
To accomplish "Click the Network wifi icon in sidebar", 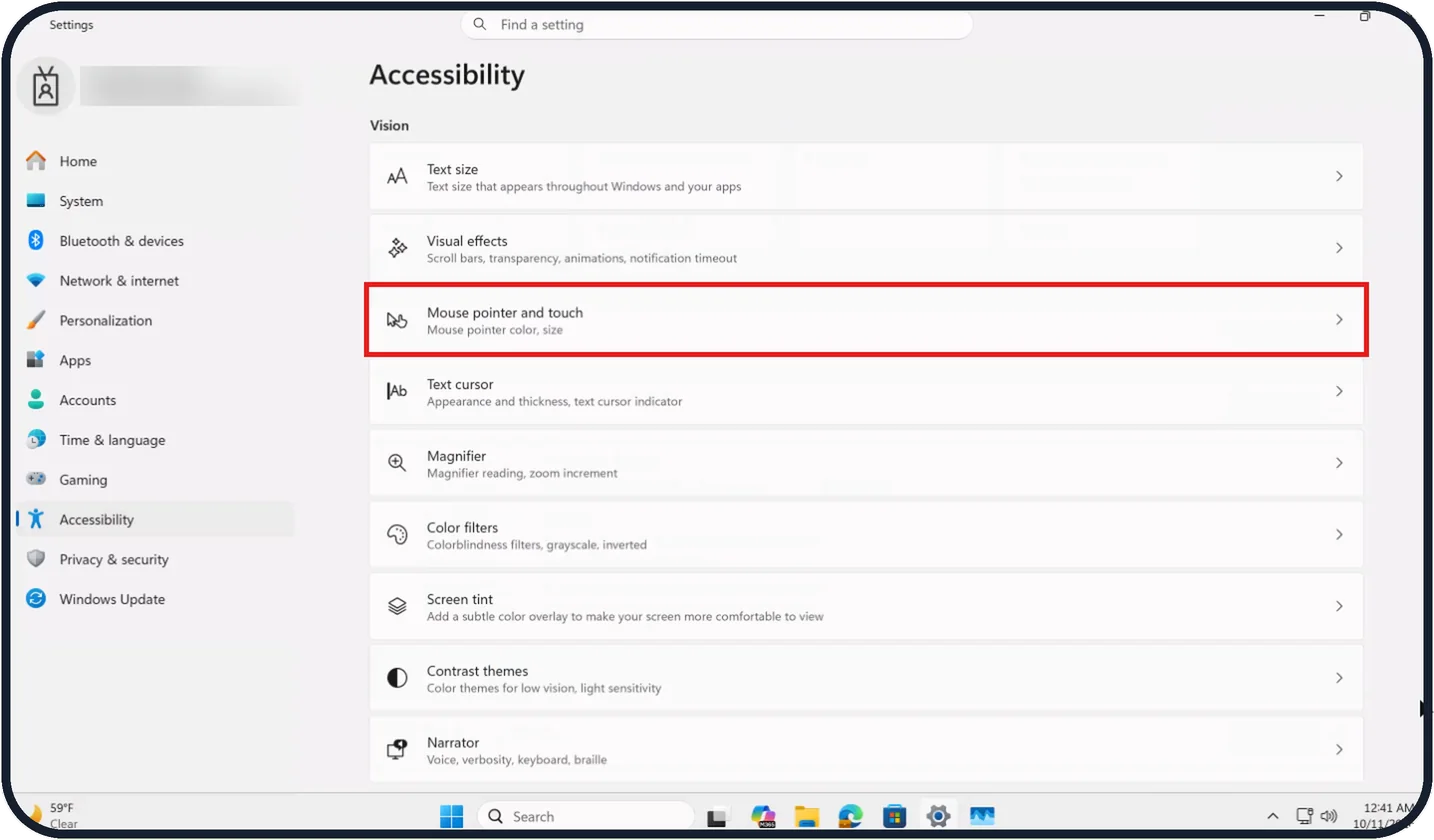I will click(36, 281).
